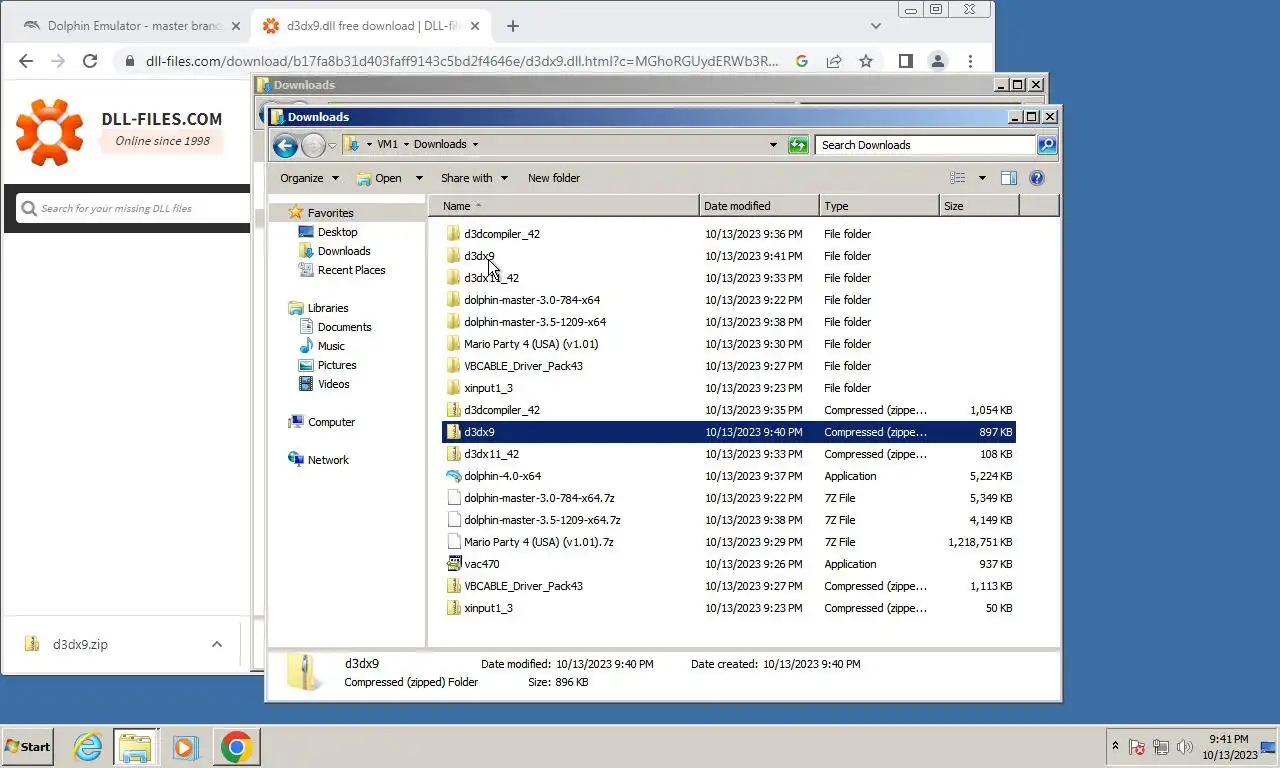Viewport: 1280px width, 768px height.
Task: Click the Google icon in the address bar
Action: point(802,61)
